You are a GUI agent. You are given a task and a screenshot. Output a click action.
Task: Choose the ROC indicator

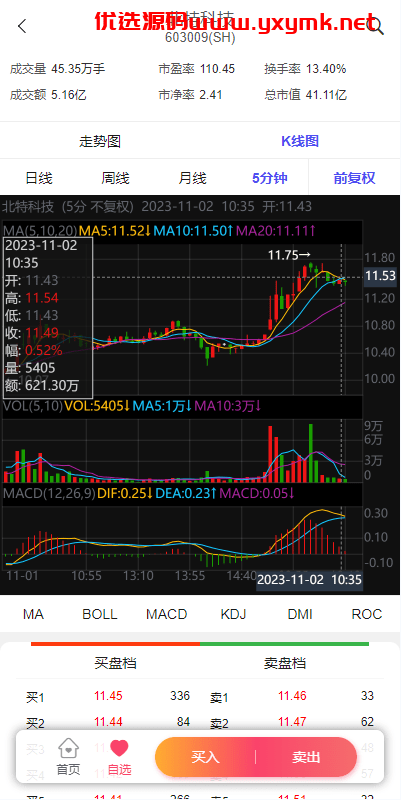tap(367, 614)
